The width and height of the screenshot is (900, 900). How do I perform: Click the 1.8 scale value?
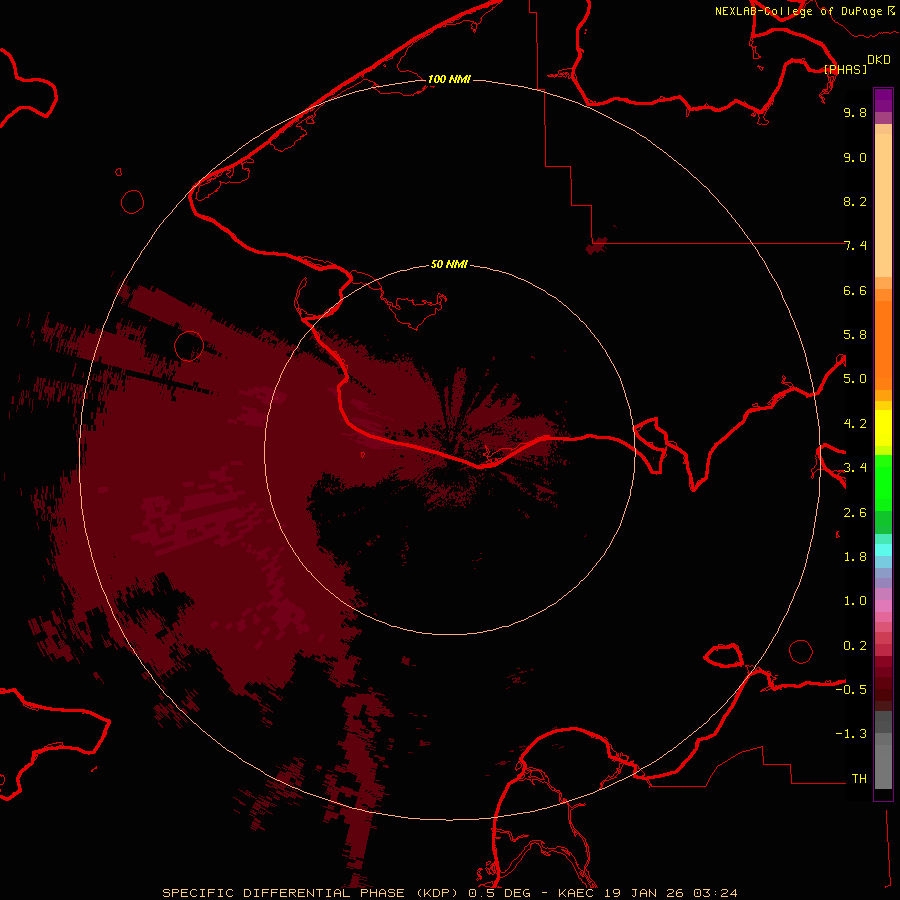855,557
